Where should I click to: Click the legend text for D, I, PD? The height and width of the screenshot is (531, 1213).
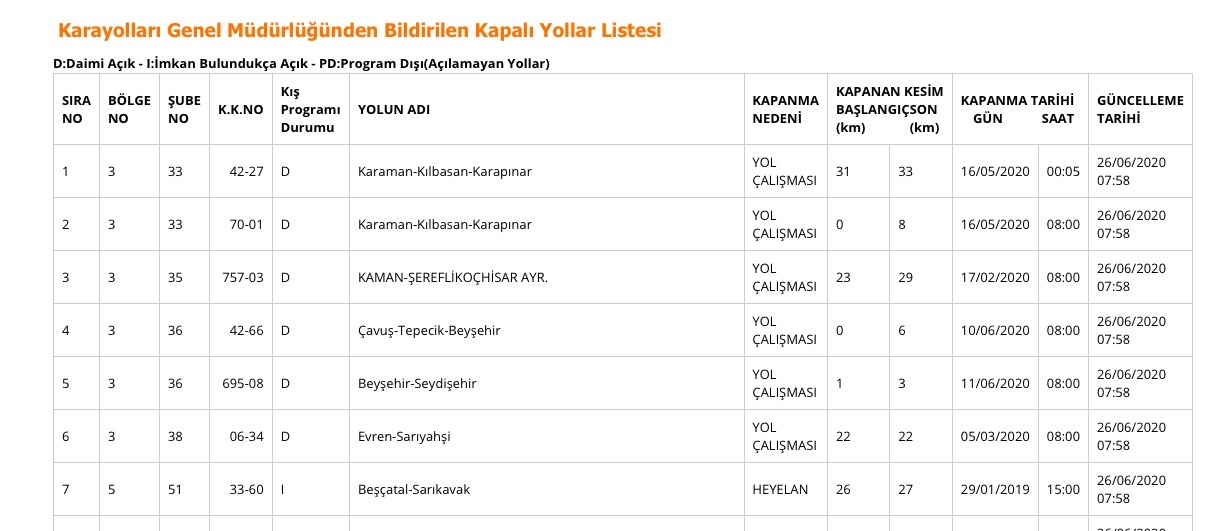(301, 64)
